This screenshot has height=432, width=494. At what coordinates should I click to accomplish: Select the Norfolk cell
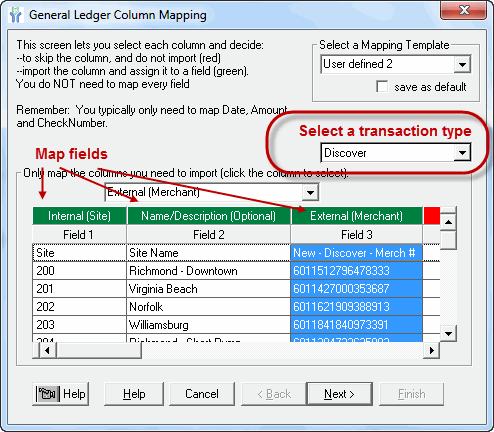tap(209, 307)
